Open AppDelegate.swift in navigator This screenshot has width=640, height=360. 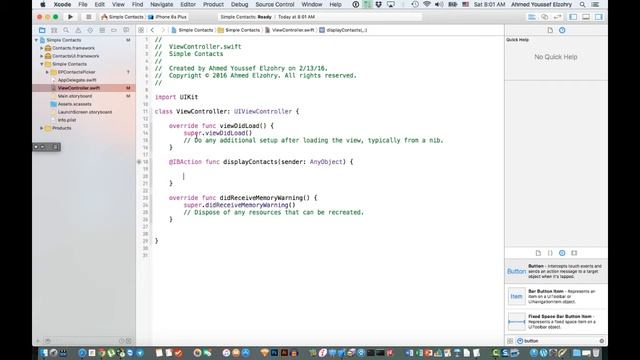[77, 80]
